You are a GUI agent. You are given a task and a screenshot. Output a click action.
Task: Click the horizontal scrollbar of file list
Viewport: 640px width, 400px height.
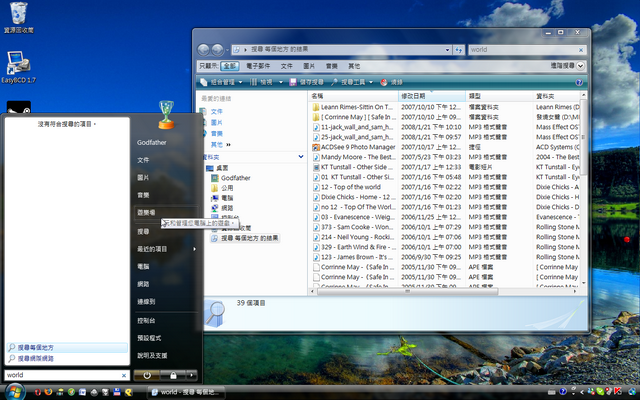pos(407,291)
